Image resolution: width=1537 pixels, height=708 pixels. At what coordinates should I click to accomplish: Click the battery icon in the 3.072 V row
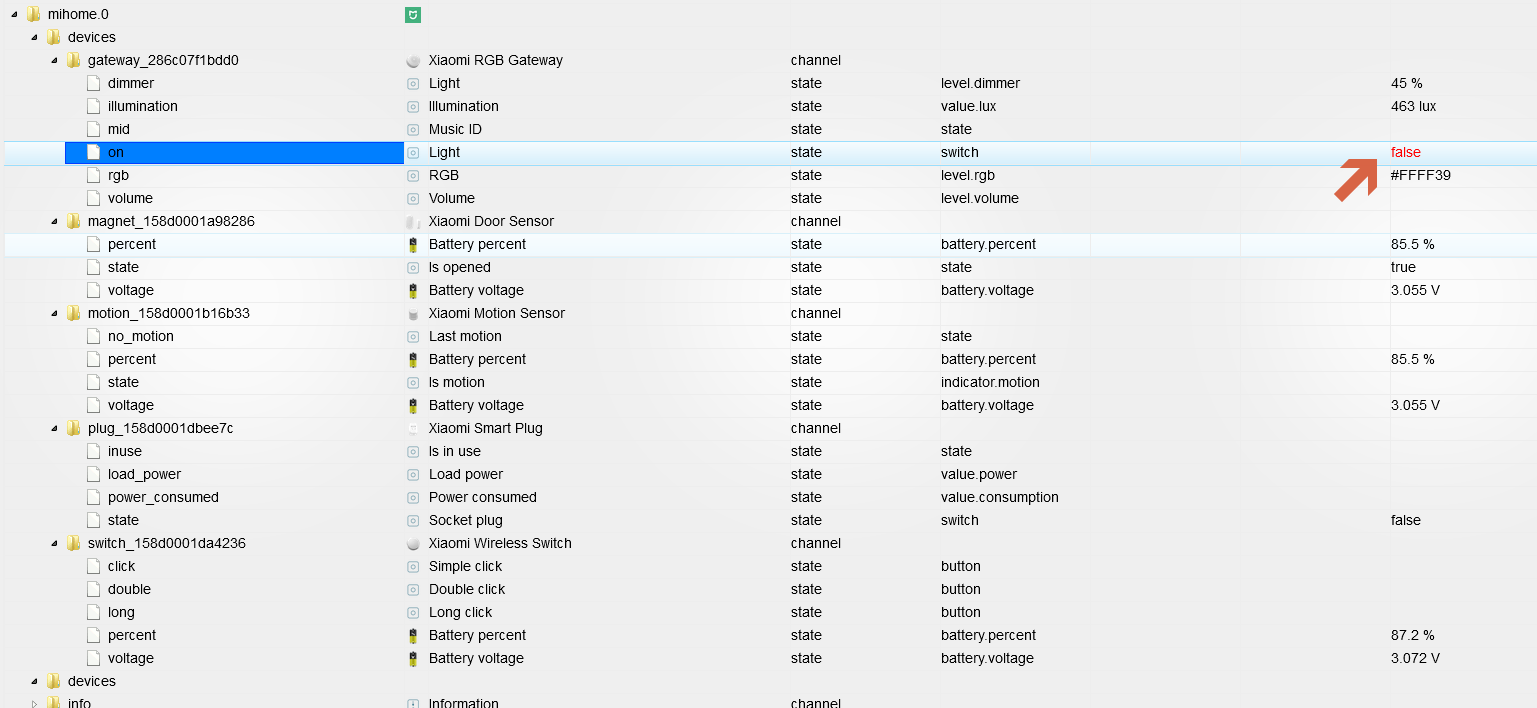pyautogui.click(x=412, y=658)
